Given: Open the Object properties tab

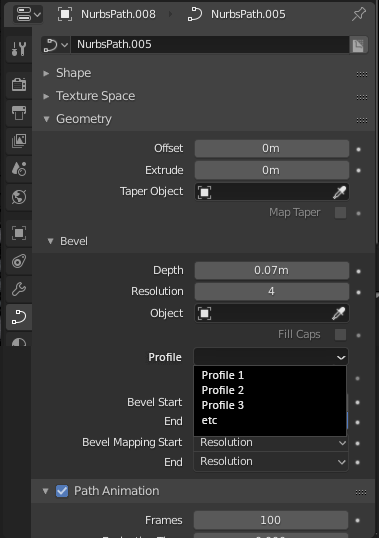Looking at the screenshot, I should (19, 233).
